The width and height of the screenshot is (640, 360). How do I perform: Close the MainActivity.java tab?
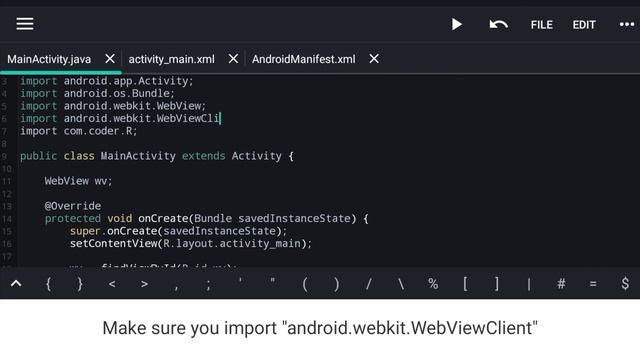click(110, 59)
